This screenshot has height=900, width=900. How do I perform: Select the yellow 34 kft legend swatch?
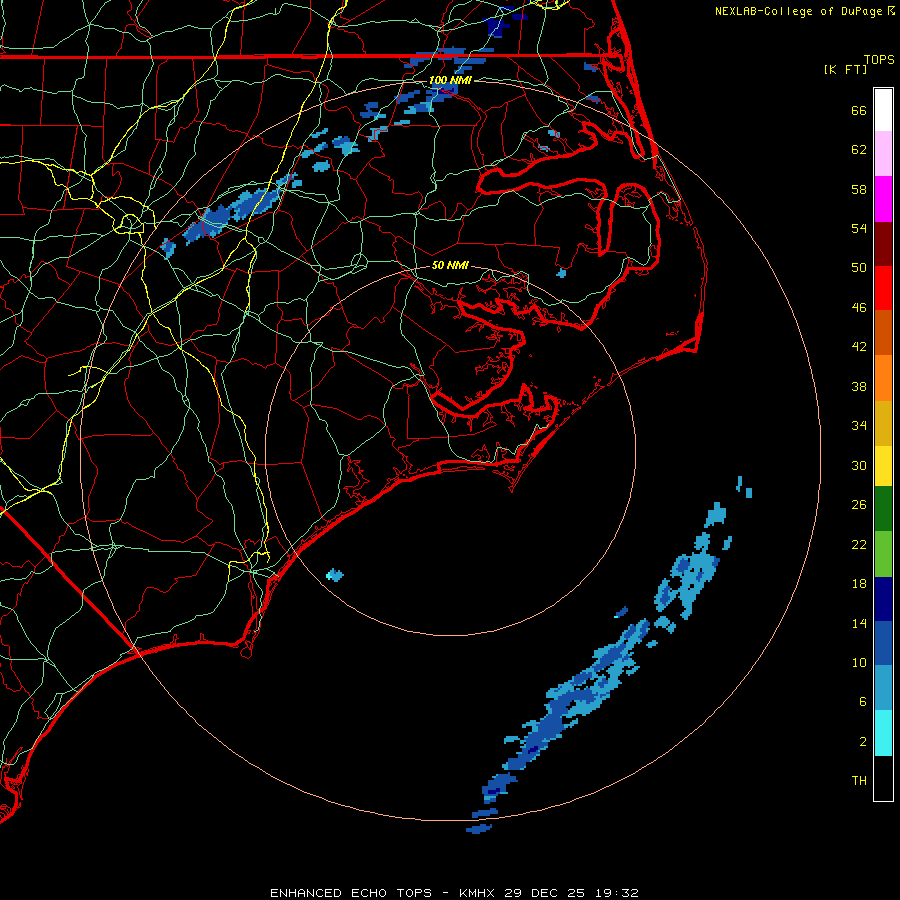coord(883,465)
